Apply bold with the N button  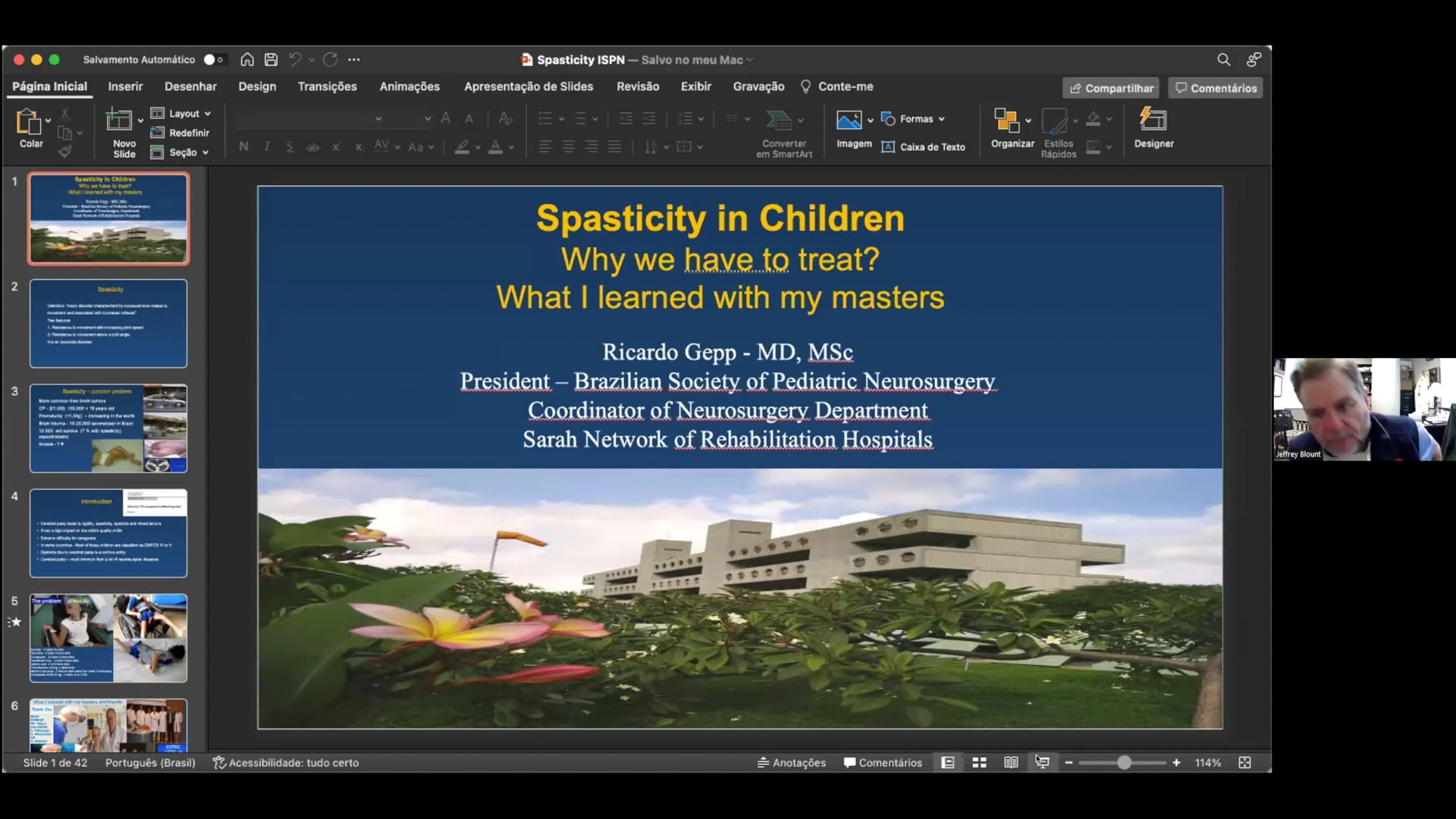pos(243,146)
